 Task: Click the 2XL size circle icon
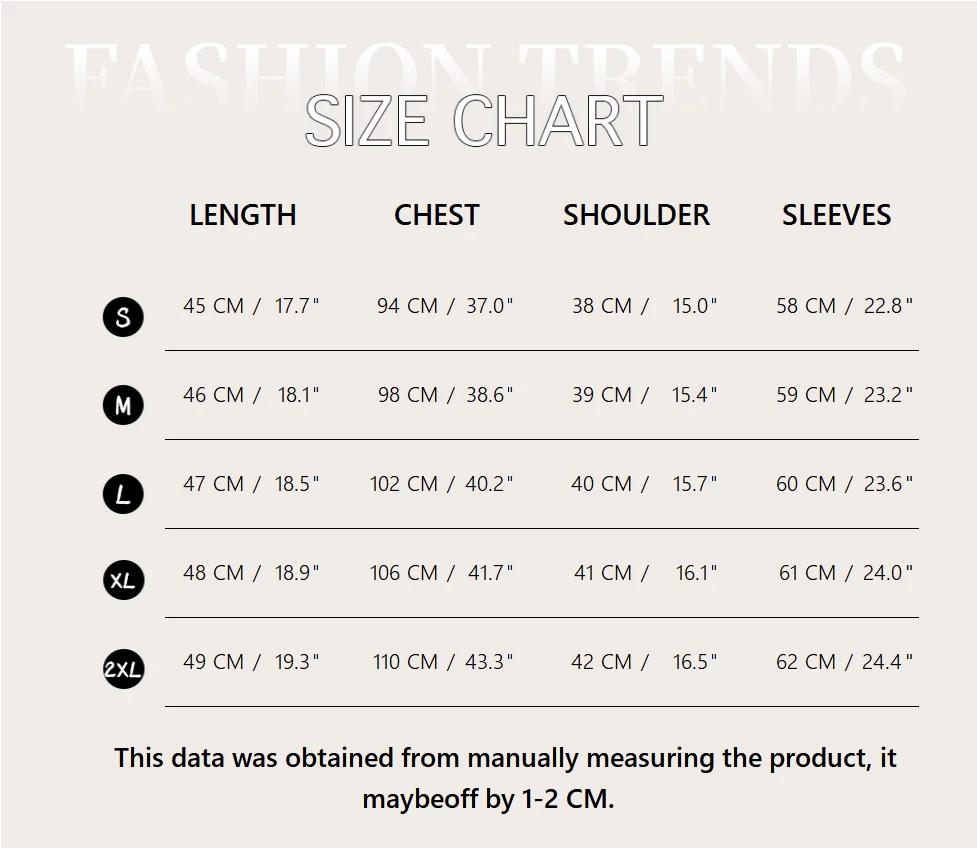point(123,669)
